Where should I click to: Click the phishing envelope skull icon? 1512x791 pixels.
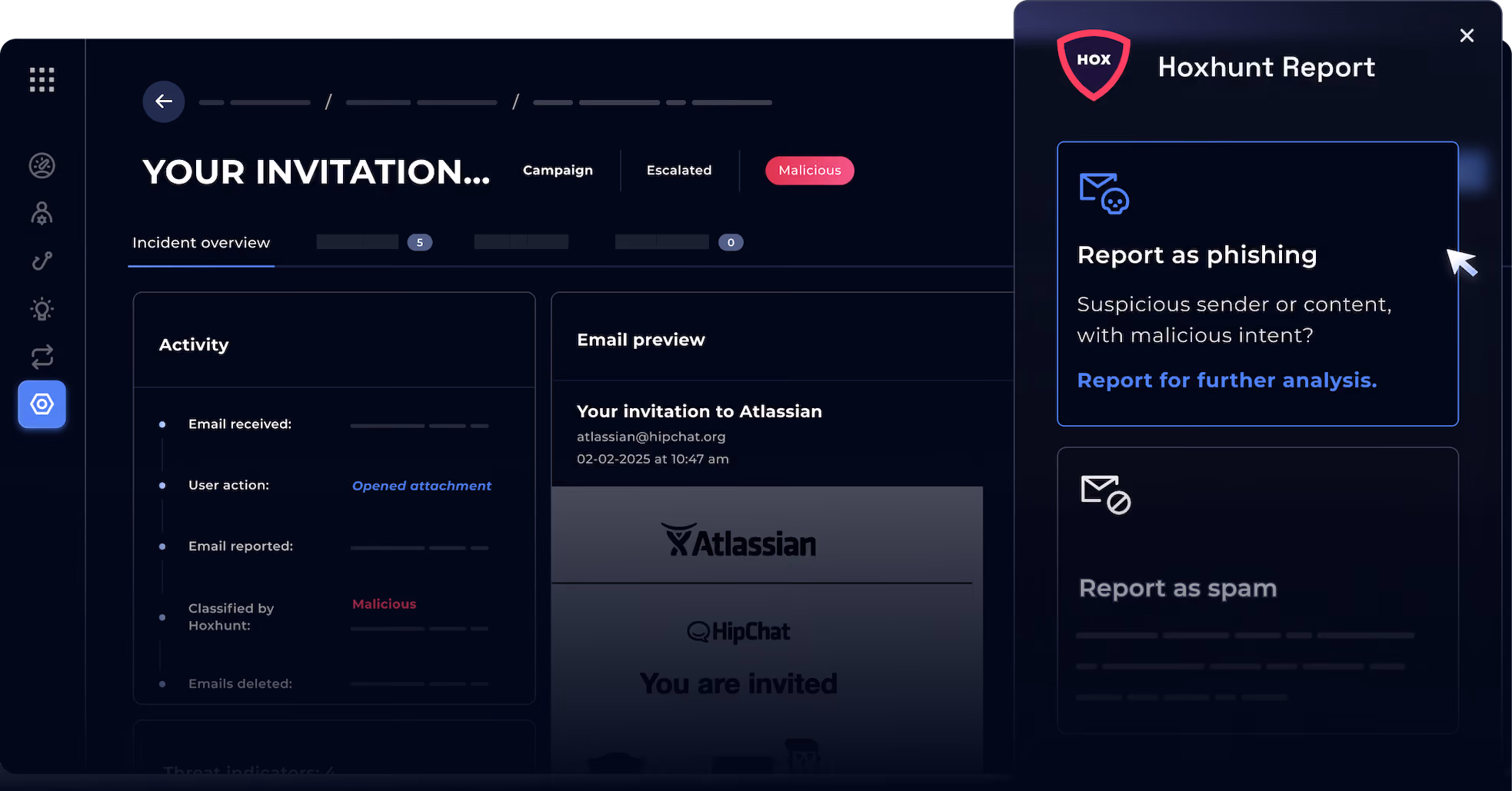pos(1104,193)
